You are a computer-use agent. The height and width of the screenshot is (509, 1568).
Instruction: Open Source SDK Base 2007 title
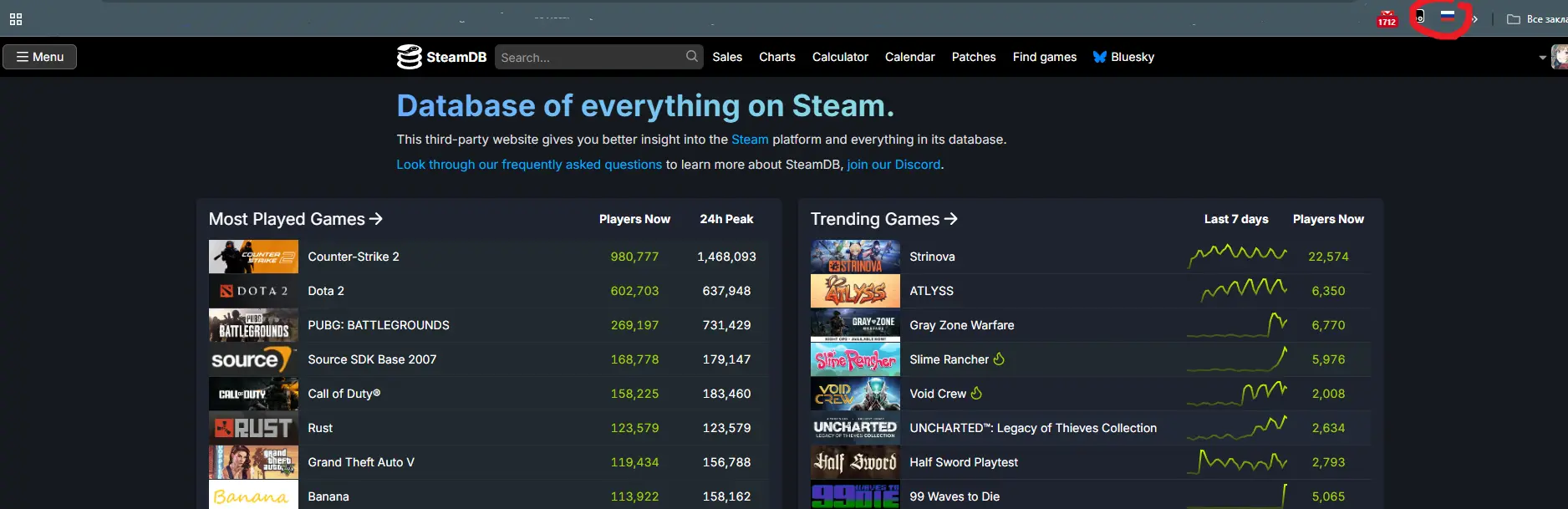(x=372, y=359)
